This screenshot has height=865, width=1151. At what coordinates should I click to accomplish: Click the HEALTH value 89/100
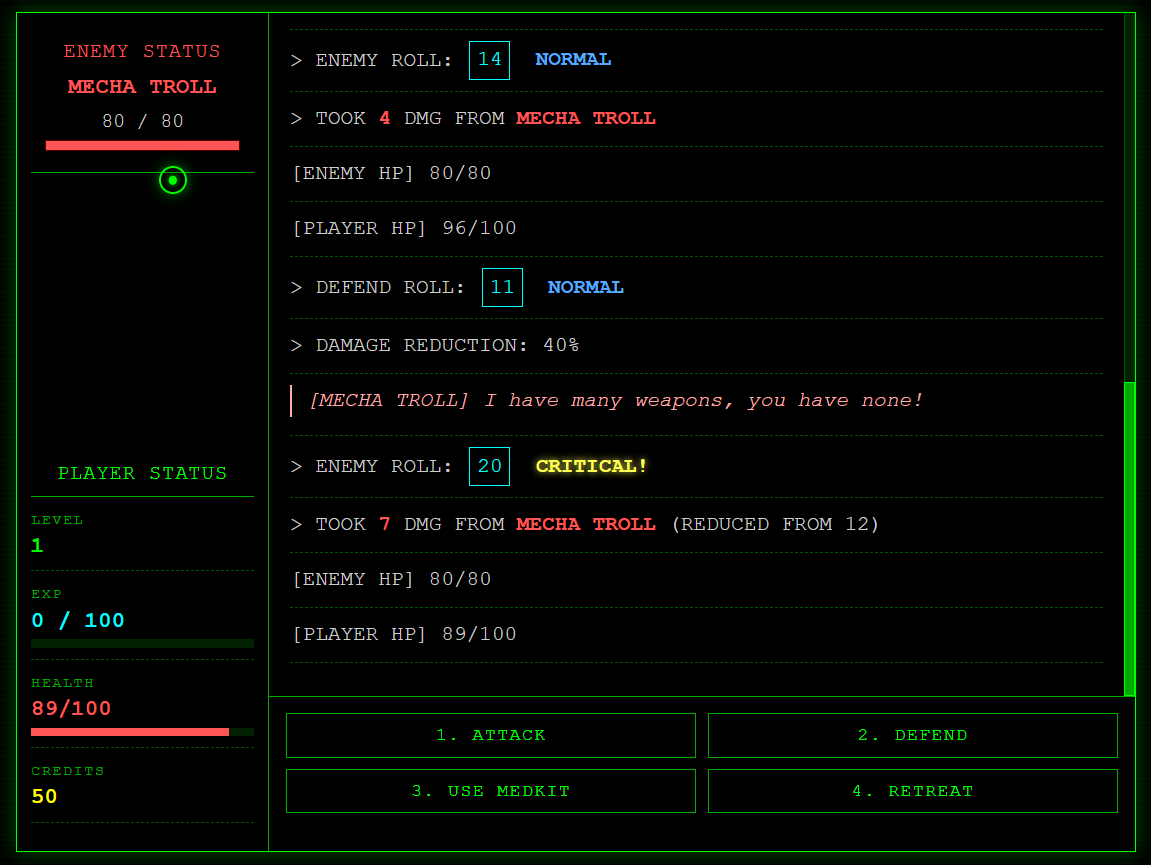[x=71, y=709]
